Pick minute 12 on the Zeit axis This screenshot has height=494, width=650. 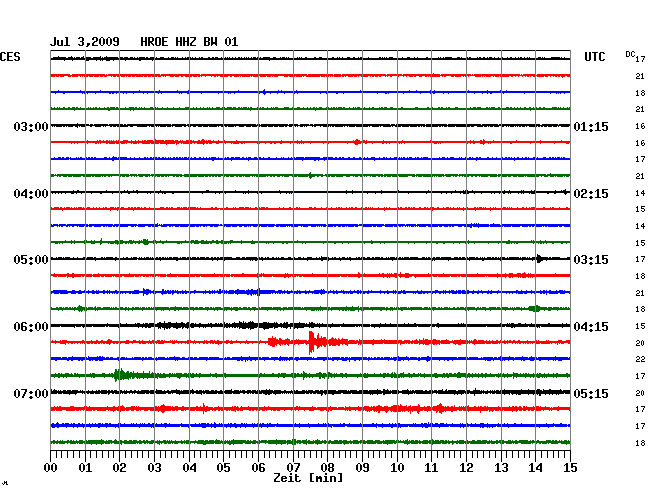466,468
